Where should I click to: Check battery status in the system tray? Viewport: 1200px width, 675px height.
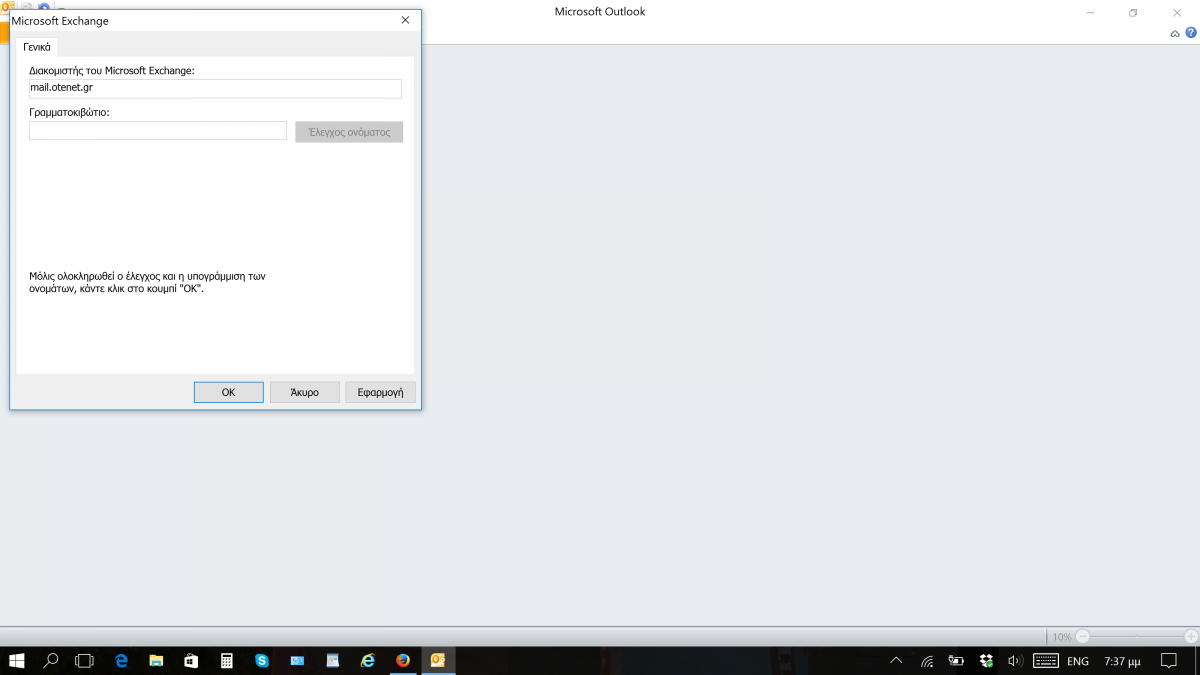click(956, 661)
